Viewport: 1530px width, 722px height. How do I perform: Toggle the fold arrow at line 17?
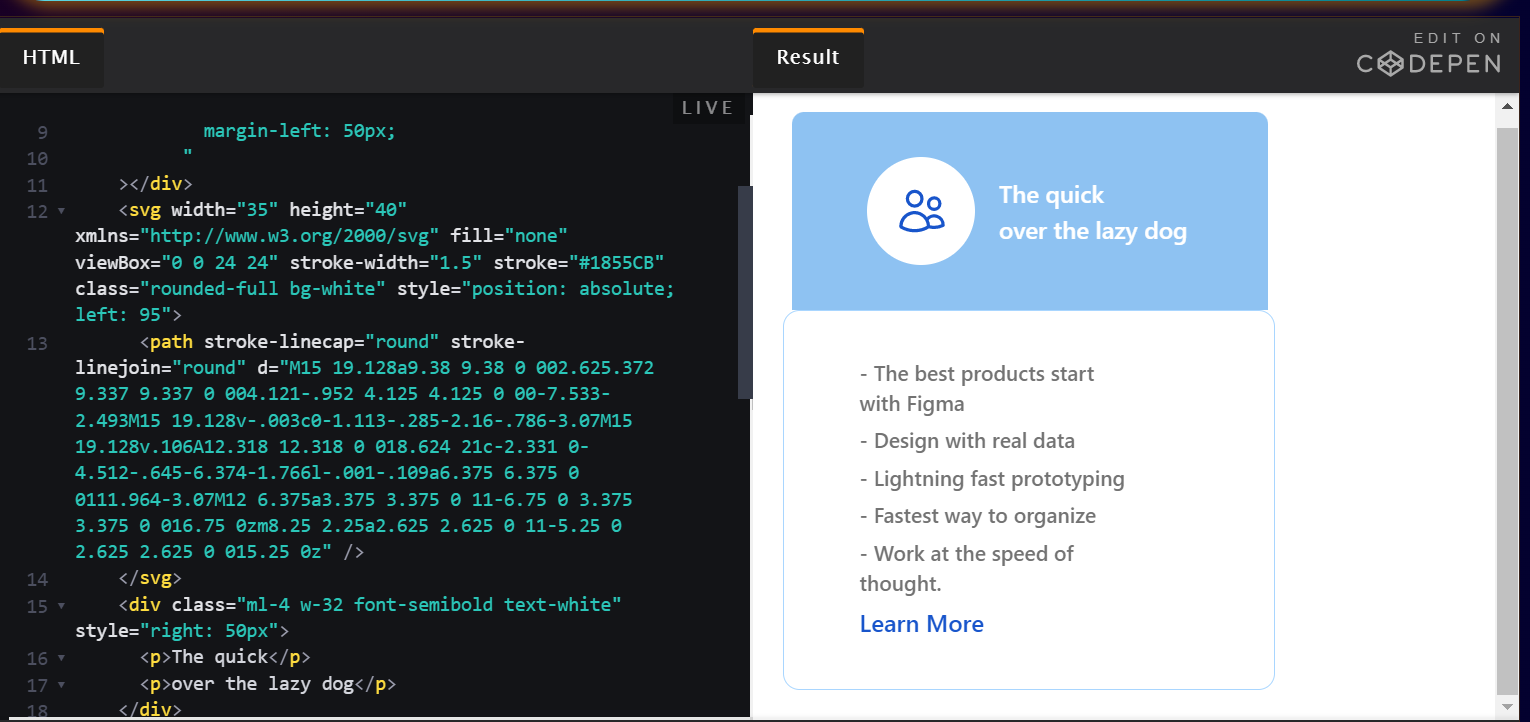click(61, 685)
